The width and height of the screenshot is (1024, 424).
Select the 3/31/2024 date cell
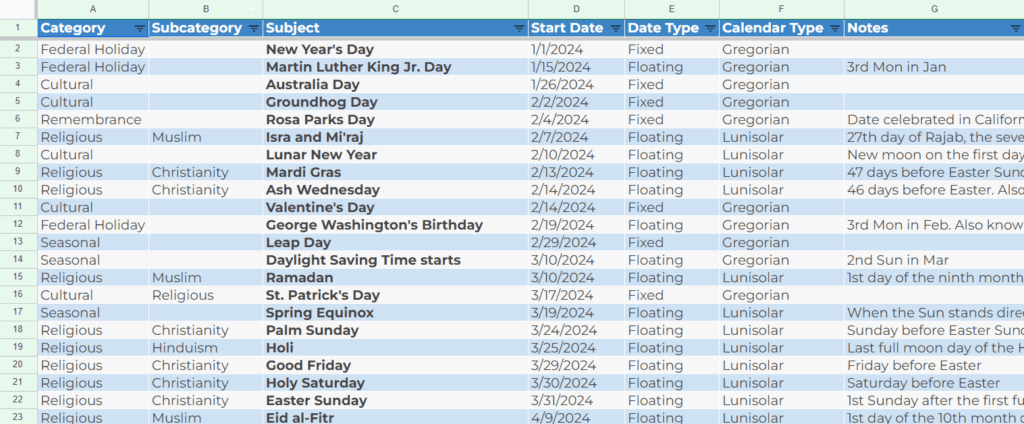click(x=576, y=400)
